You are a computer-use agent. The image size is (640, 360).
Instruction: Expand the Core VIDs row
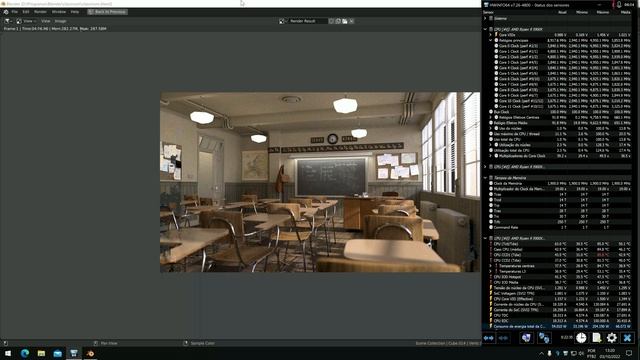click(x=491, y=35)
